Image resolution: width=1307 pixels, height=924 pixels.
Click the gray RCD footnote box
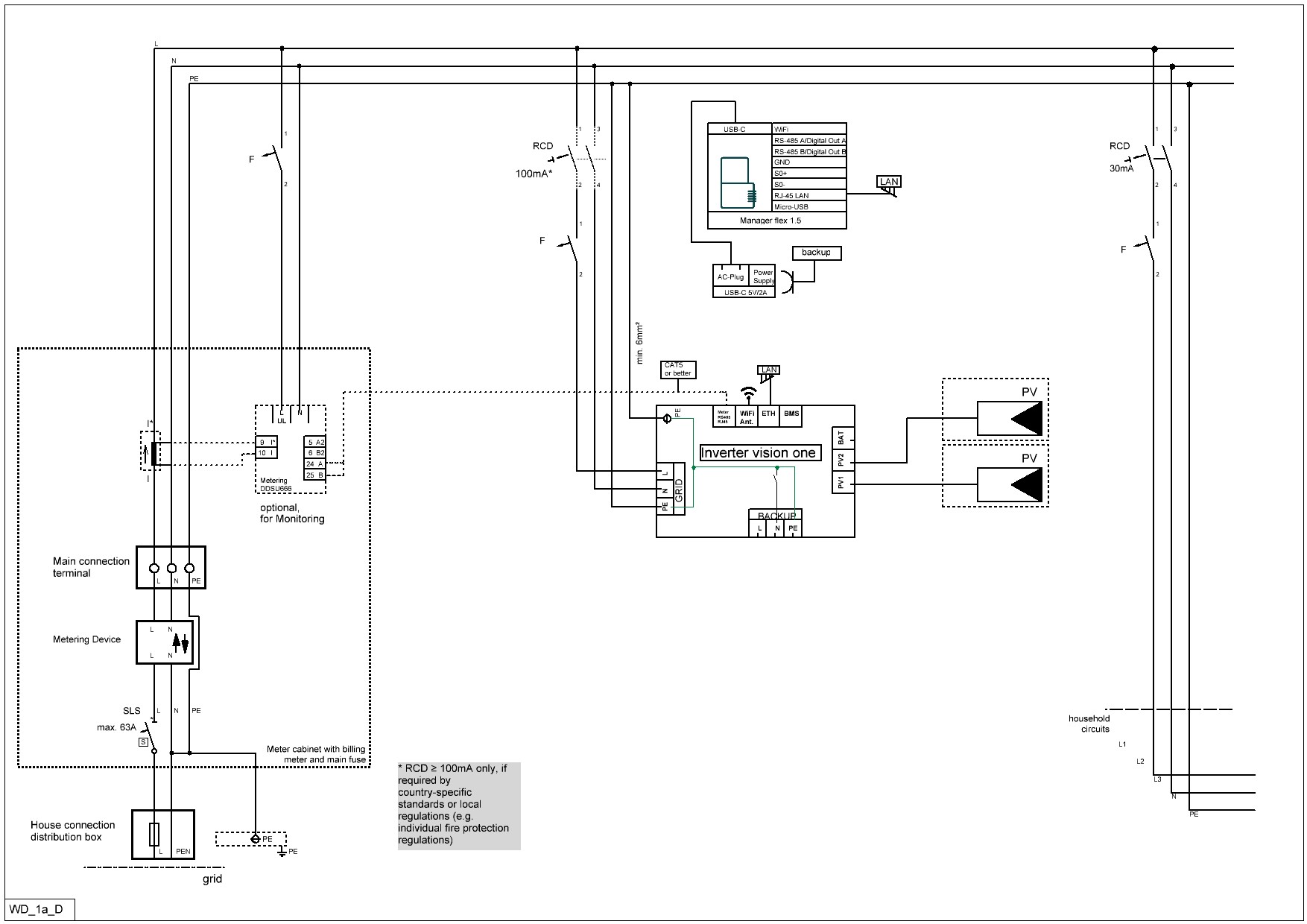click(458, 805)
